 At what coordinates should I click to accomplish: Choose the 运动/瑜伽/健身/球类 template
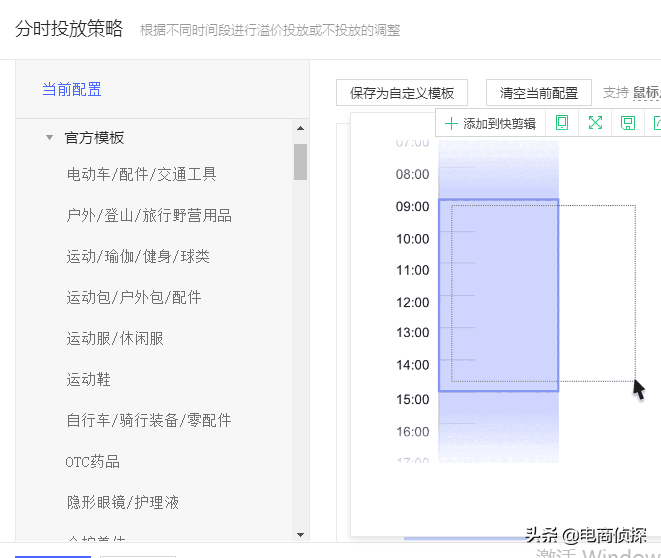pos(138,256)
